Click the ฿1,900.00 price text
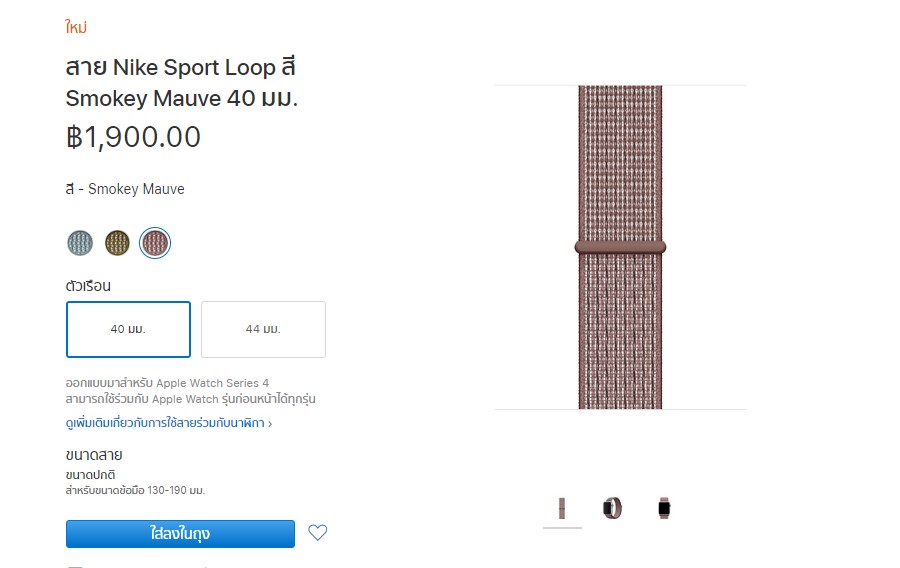This screenshot has height=568, width=900. coord(133,137)
